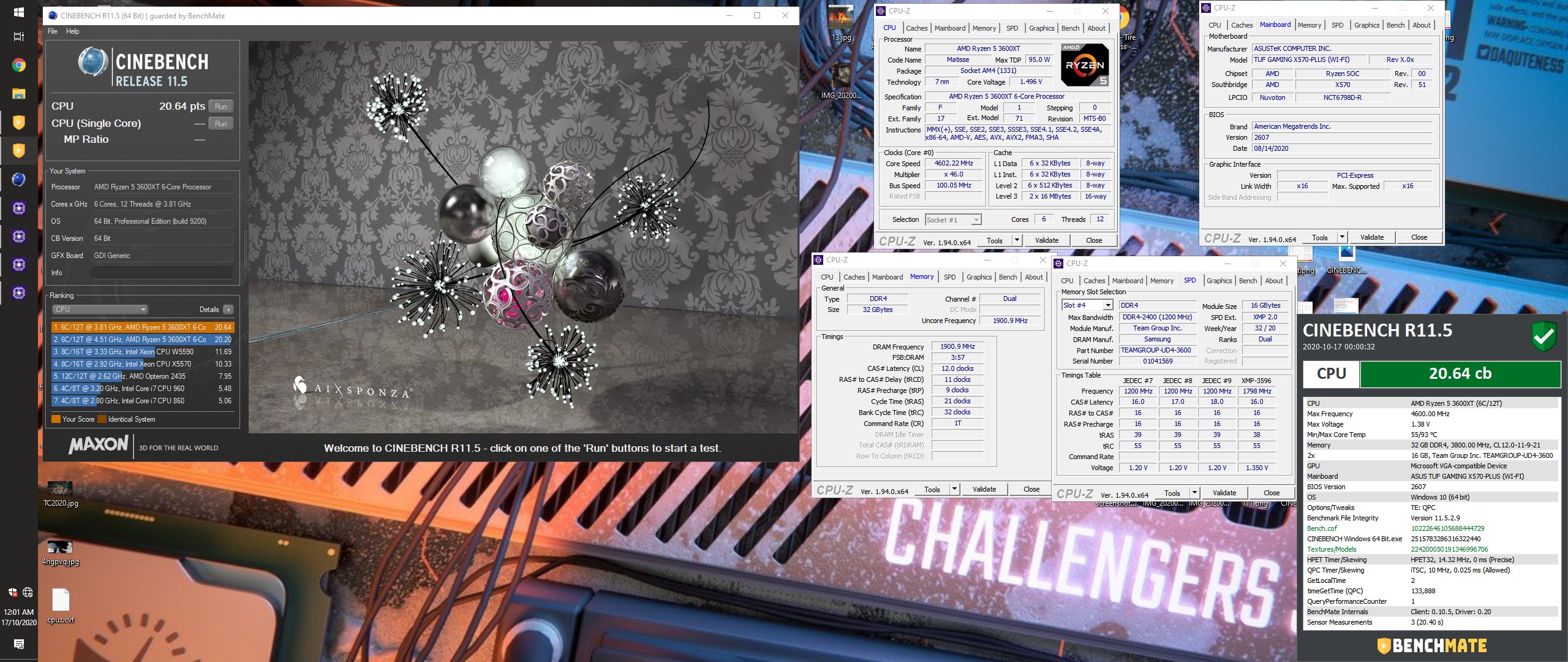Select ranking row Intel Xeon CPU W5590
This screenshot has height=662, width=1568.
pyautogui.click(x=143, y=352)
